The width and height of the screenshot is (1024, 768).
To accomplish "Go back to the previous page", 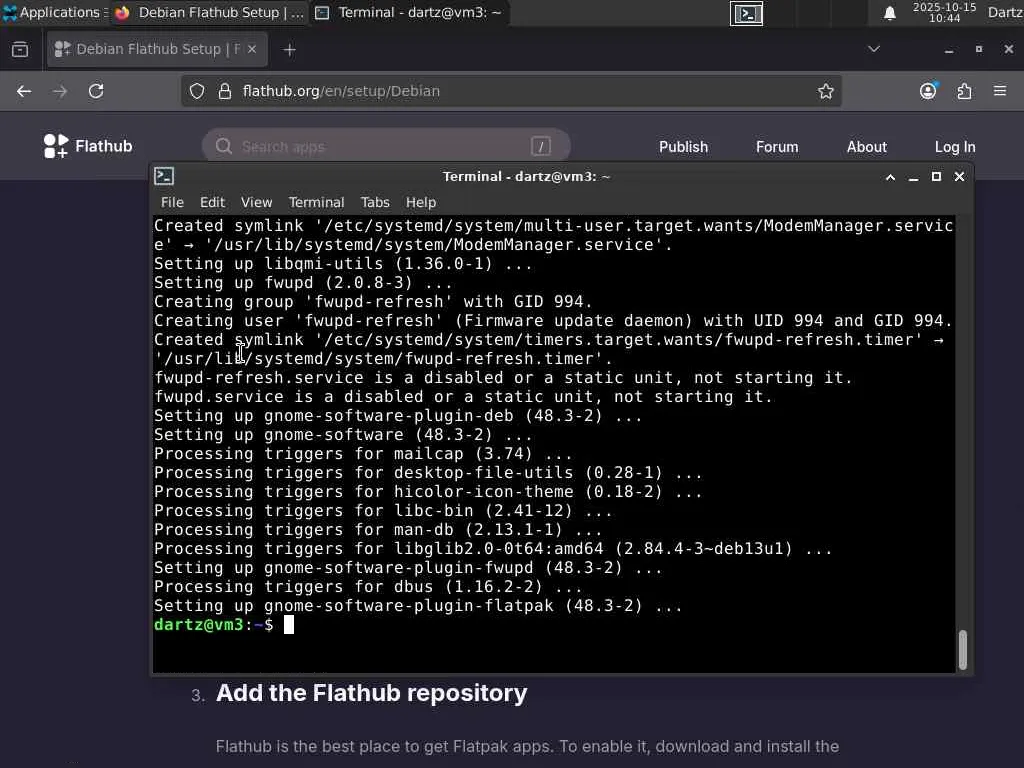I will pos(24,91).
